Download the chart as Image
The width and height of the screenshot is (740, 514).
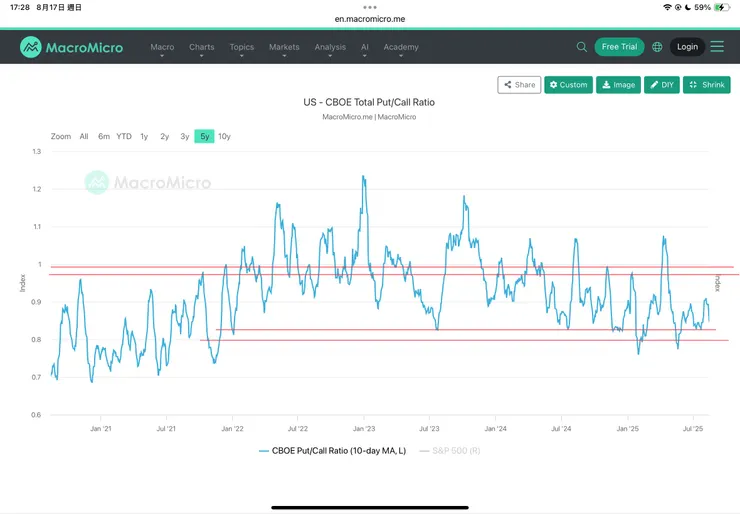[618, 85]
